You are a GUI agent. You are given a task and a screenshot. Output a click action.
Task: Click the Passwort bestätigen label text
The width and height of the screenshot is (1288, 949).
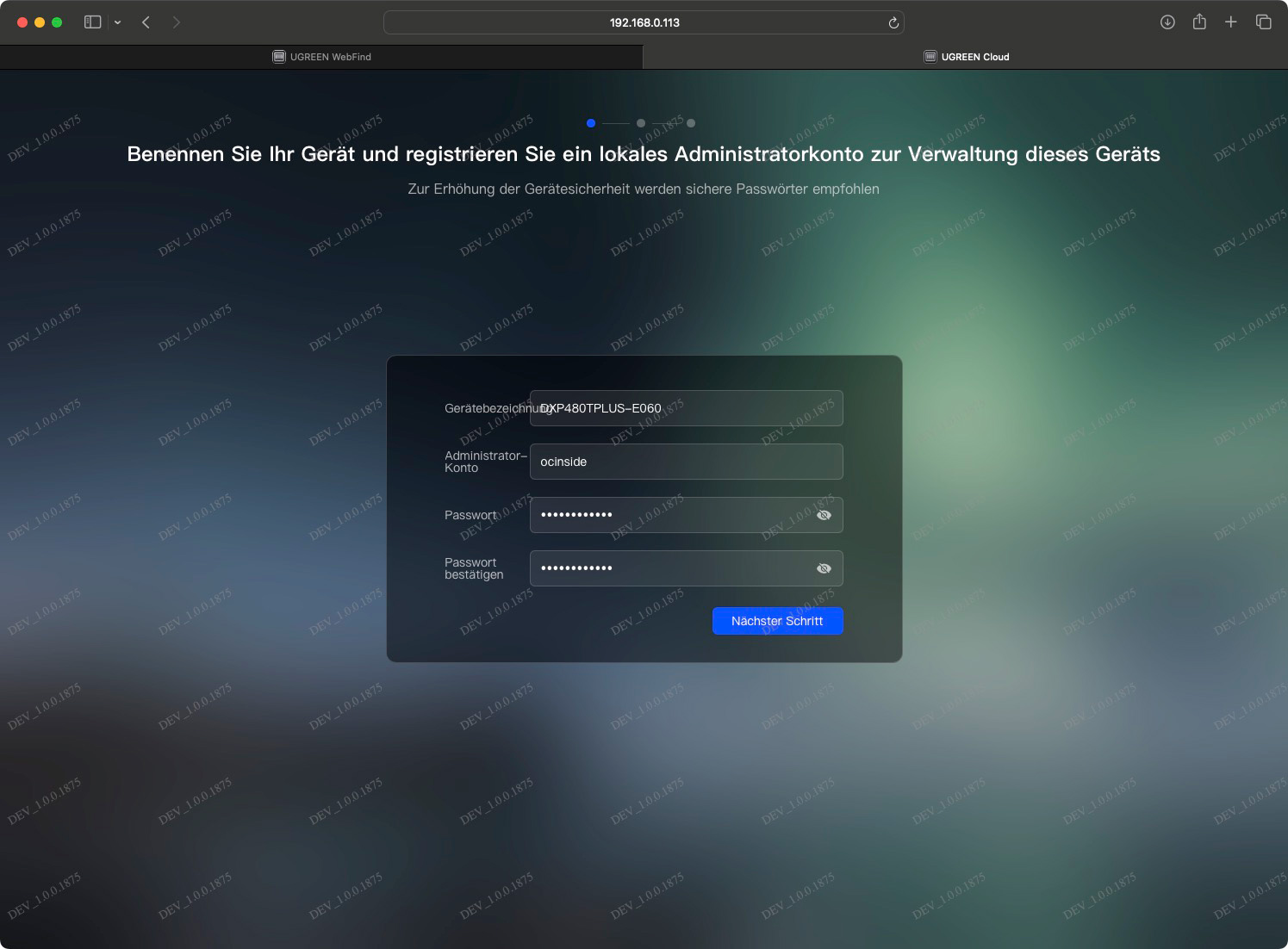(474, 568)
